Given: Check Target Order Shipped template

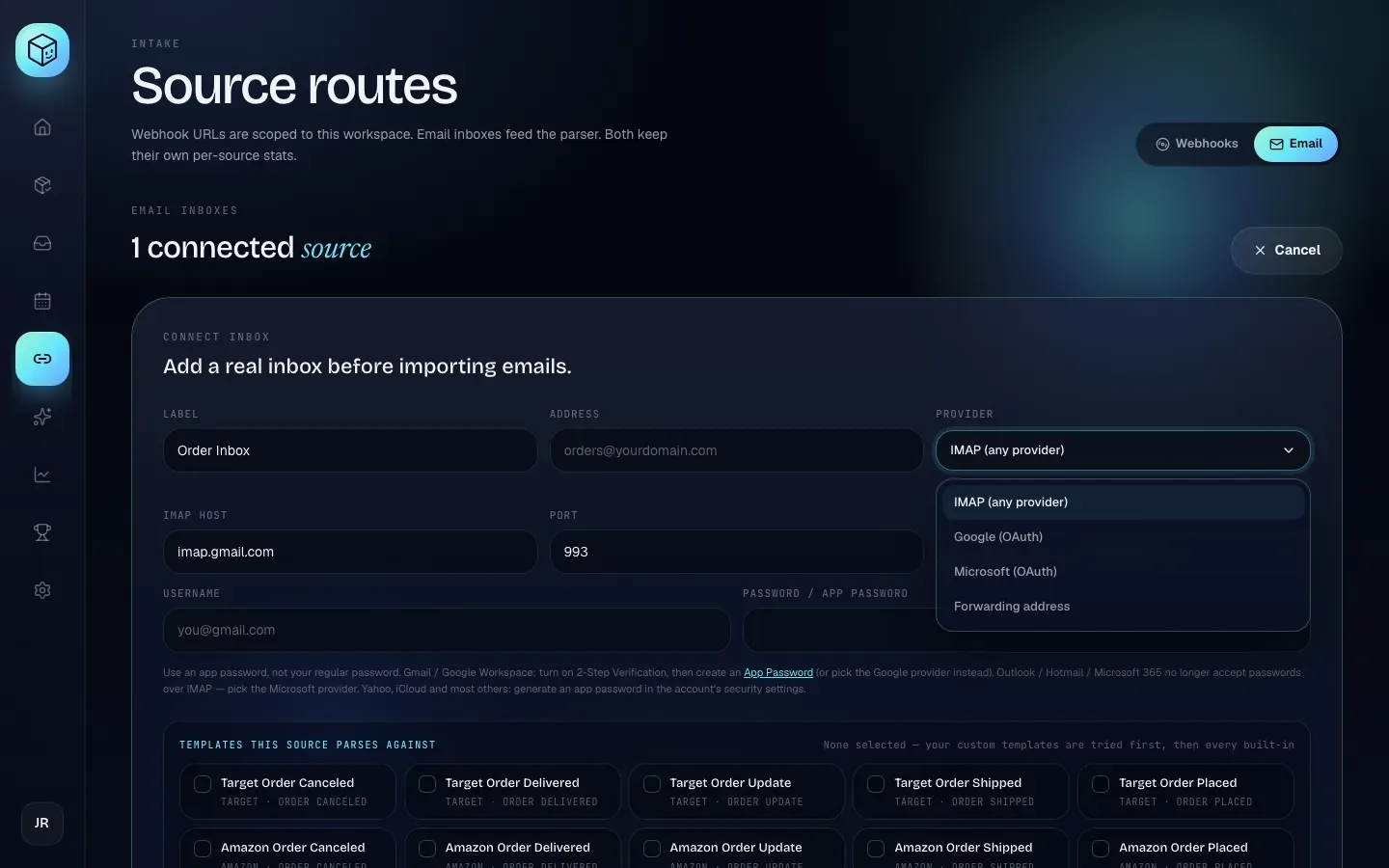Looking at the screenshot, I should (876, 784).
